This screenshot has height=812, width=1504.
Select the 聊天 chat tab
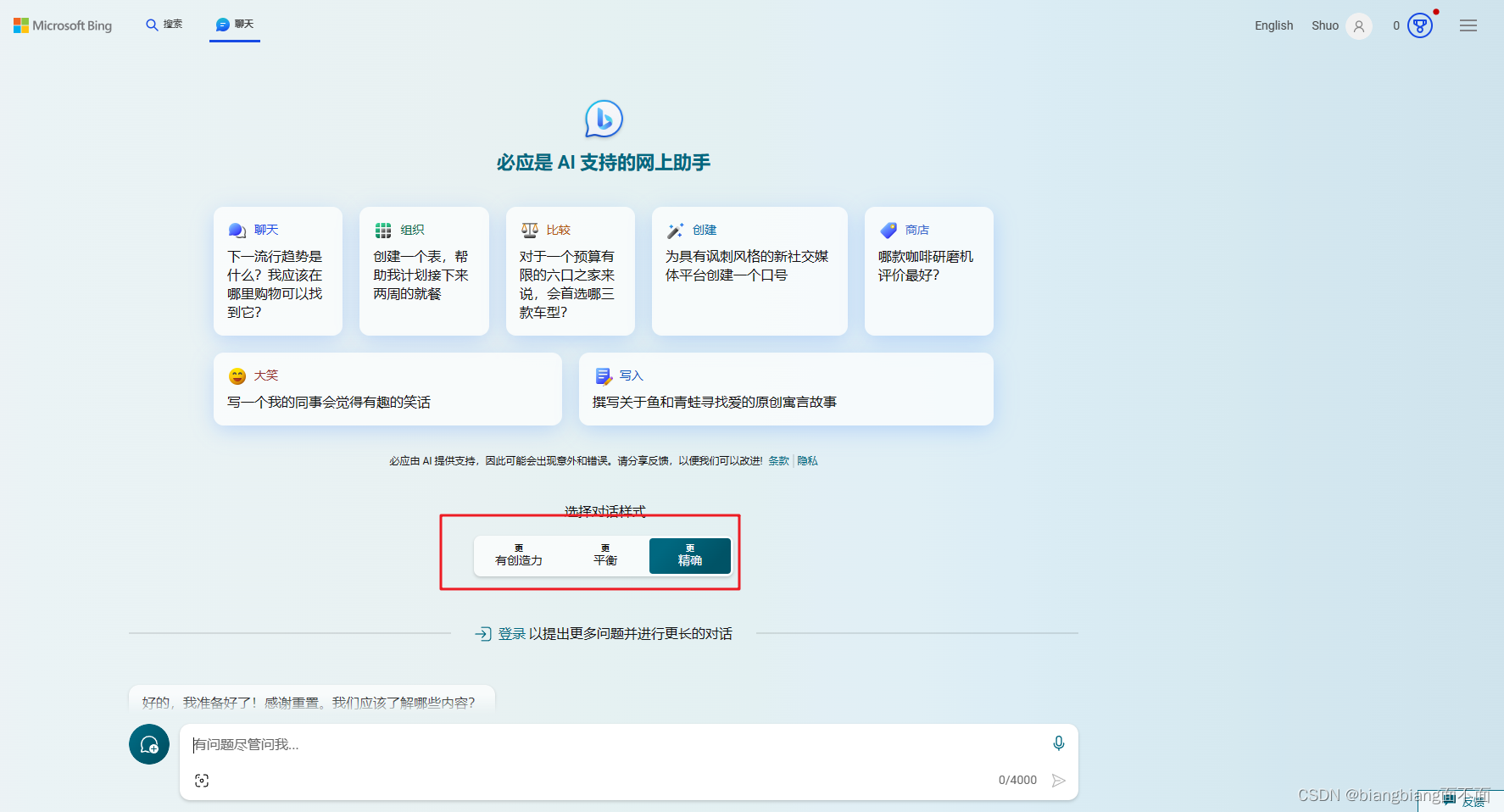[235, 25]
